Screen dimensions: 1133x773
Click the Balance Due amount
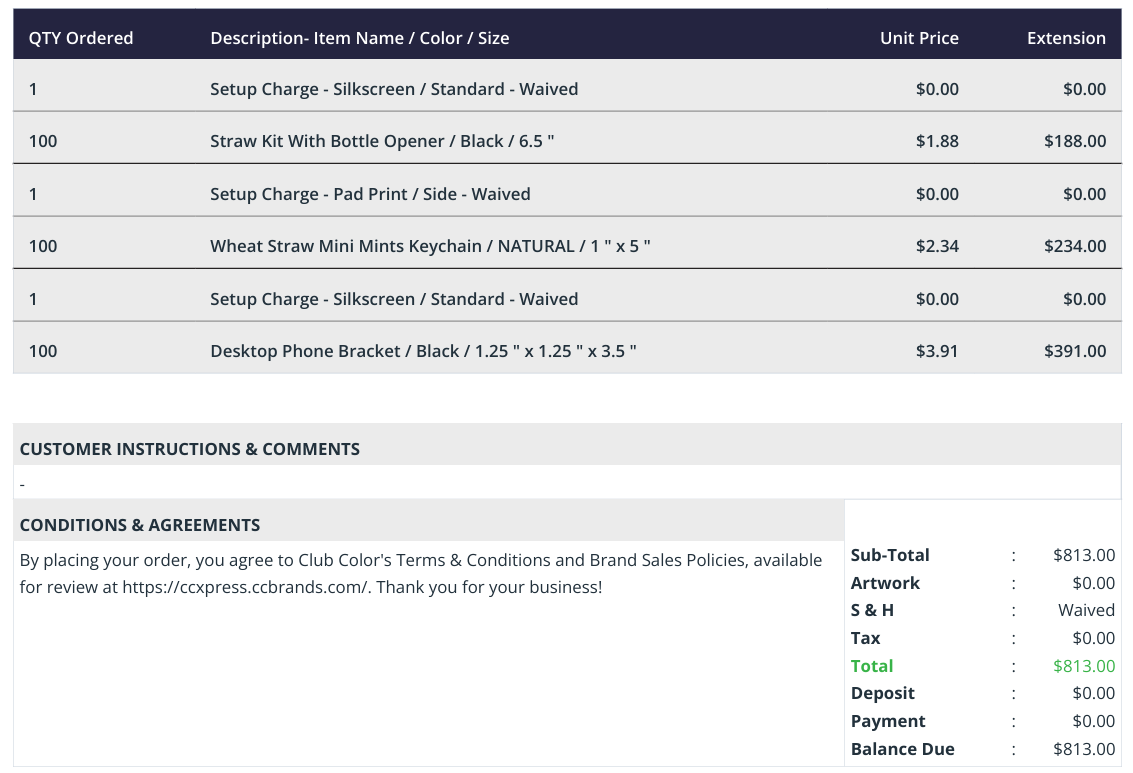click(1084, 749)
